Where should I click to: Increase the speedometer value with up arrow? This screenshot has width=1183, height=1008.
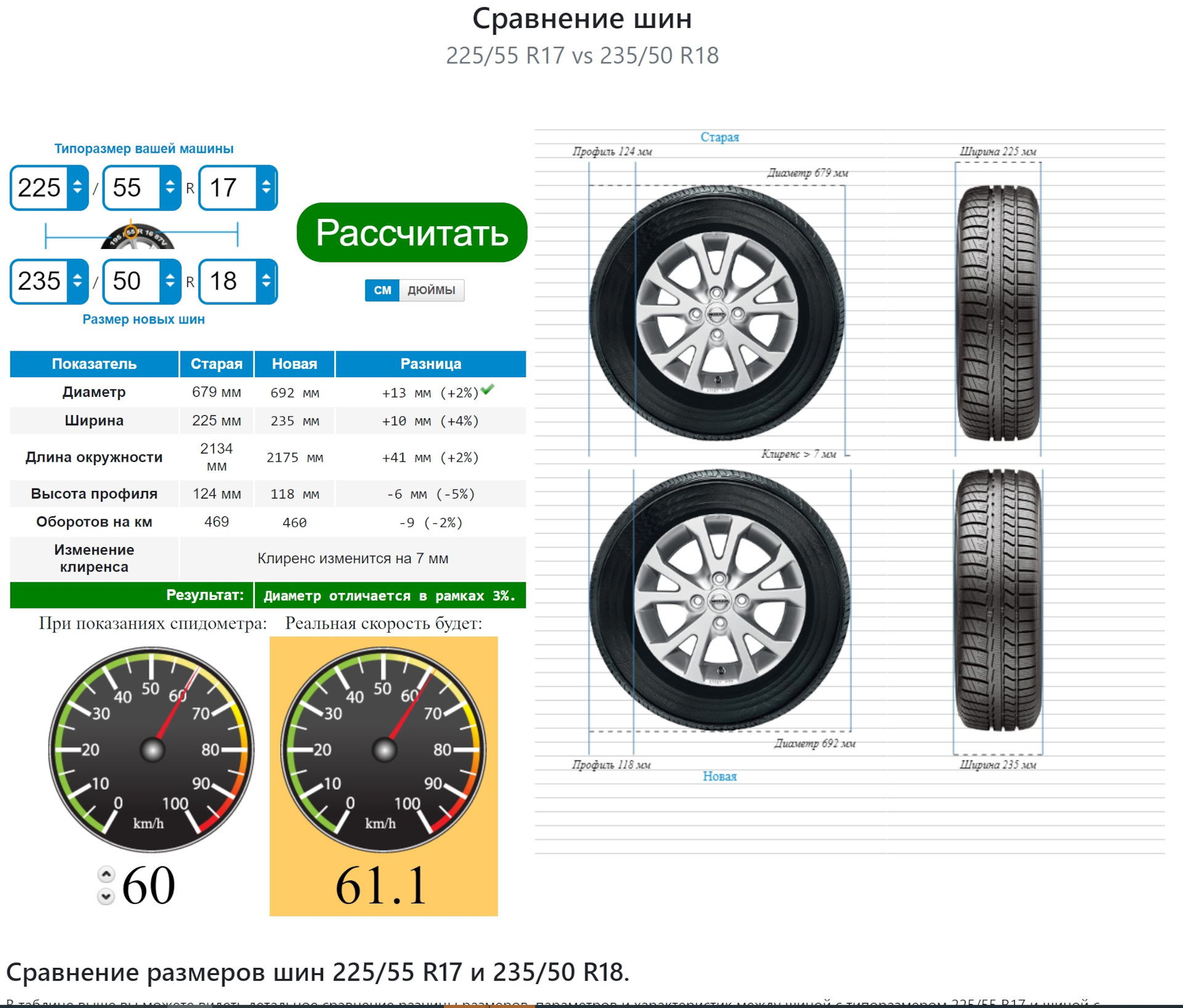[106, 874]
